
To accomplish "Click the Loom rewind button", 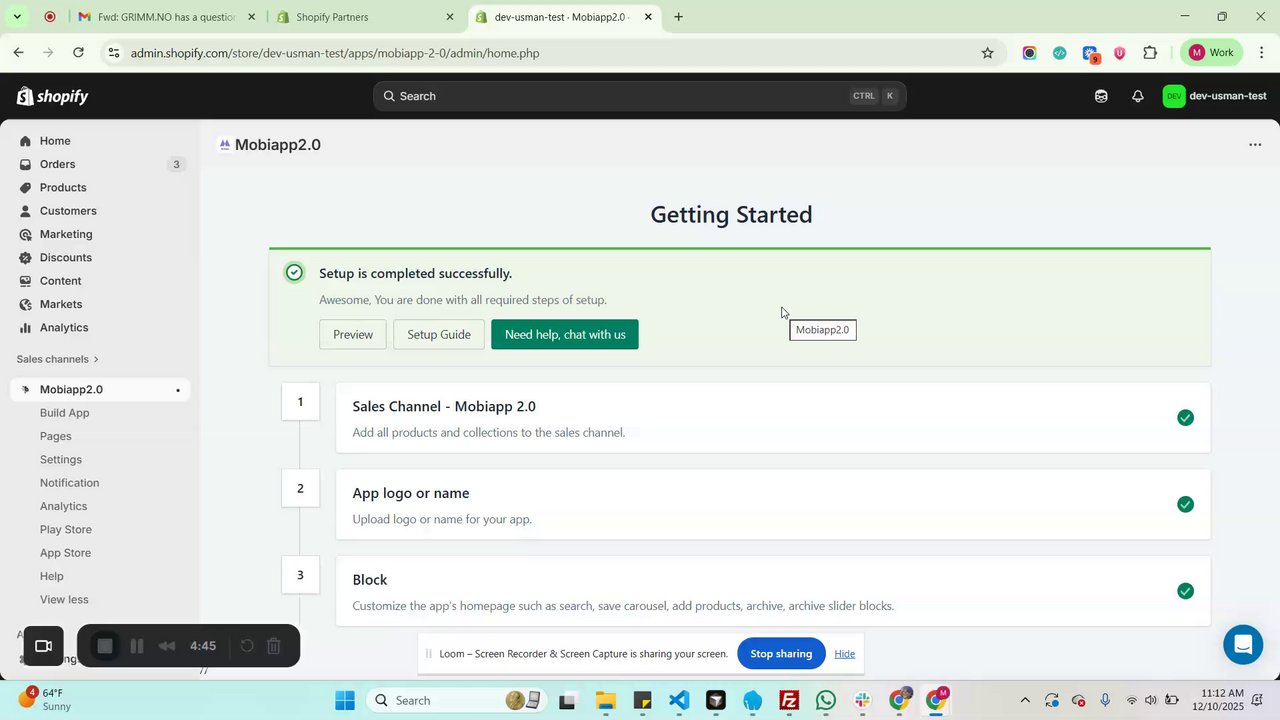I will click(168, 646).
